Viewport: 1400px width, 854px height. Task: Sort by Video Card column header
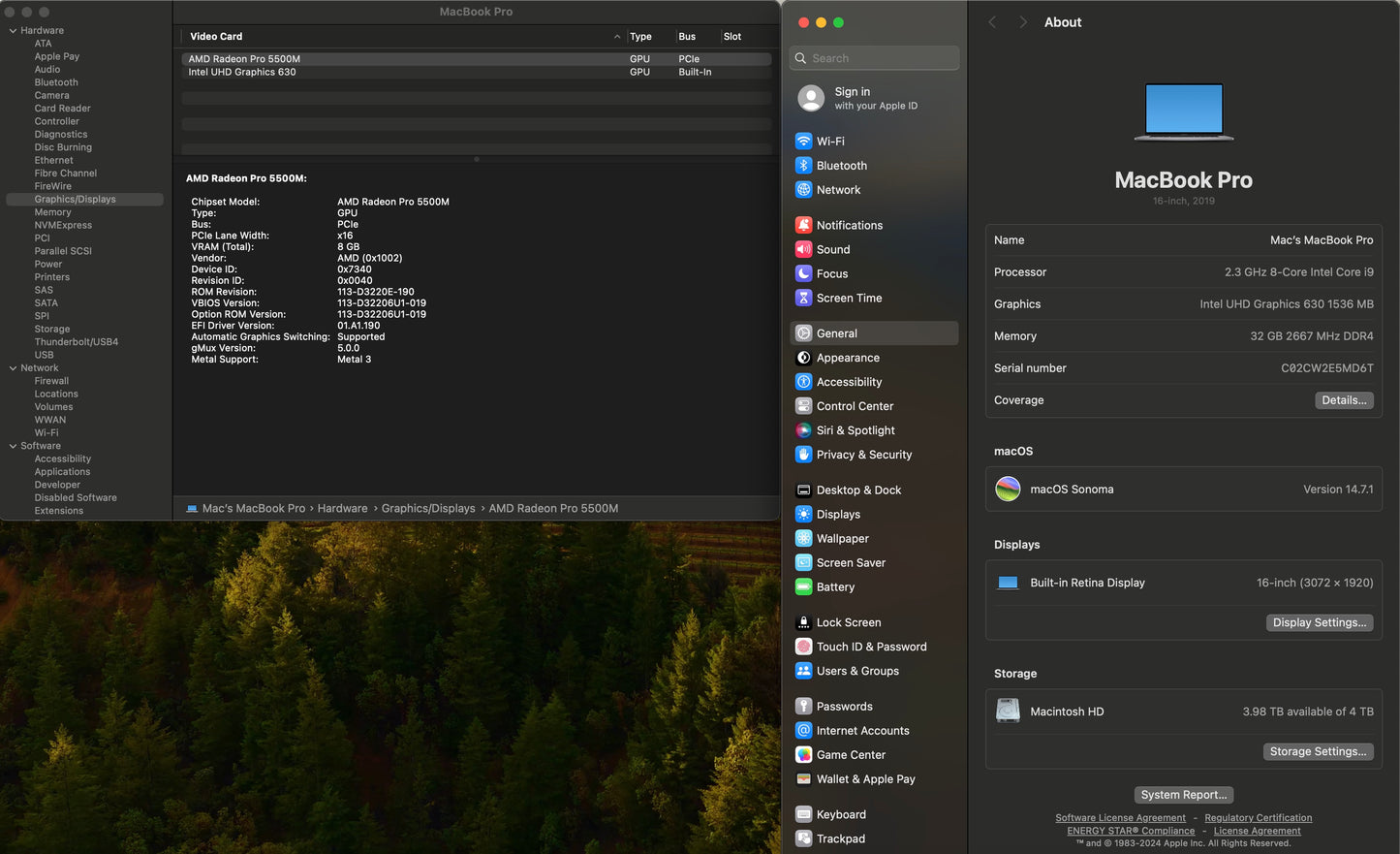click(216, 37)
